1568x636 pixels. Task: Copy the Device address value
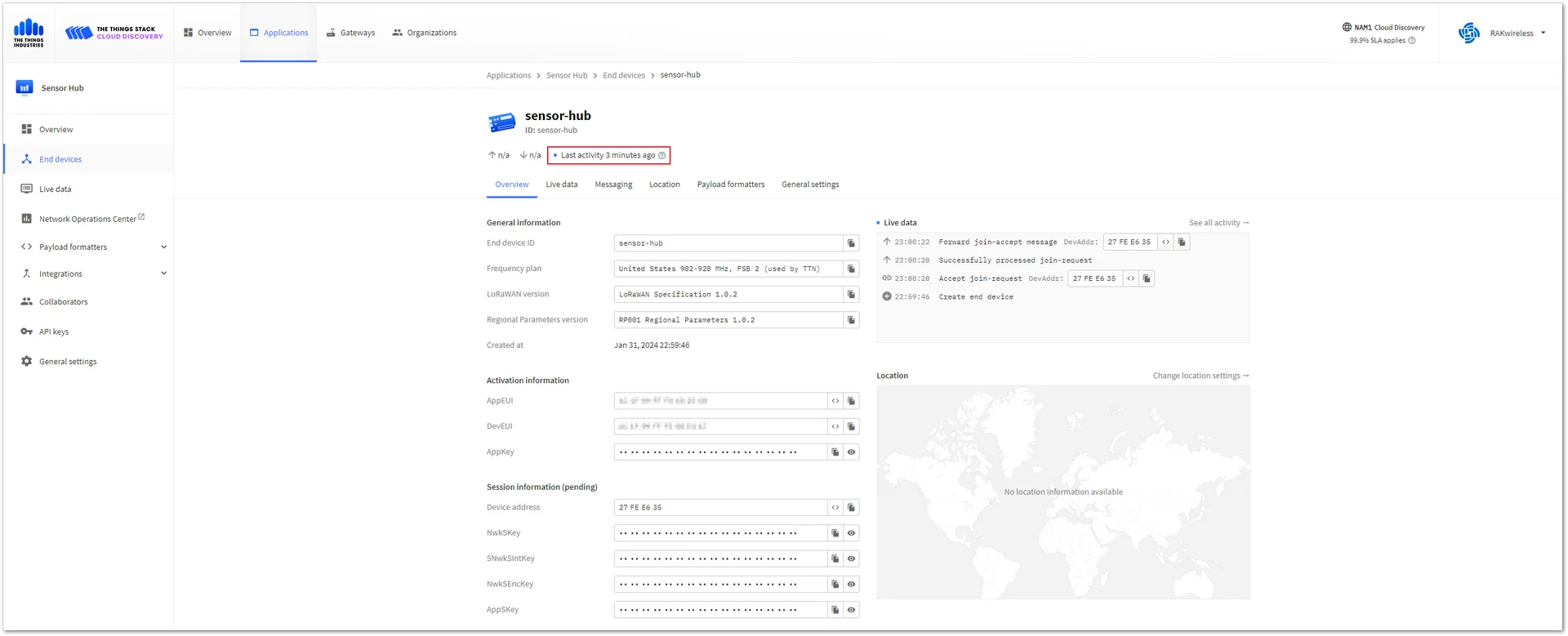click(x=851, y=508)
